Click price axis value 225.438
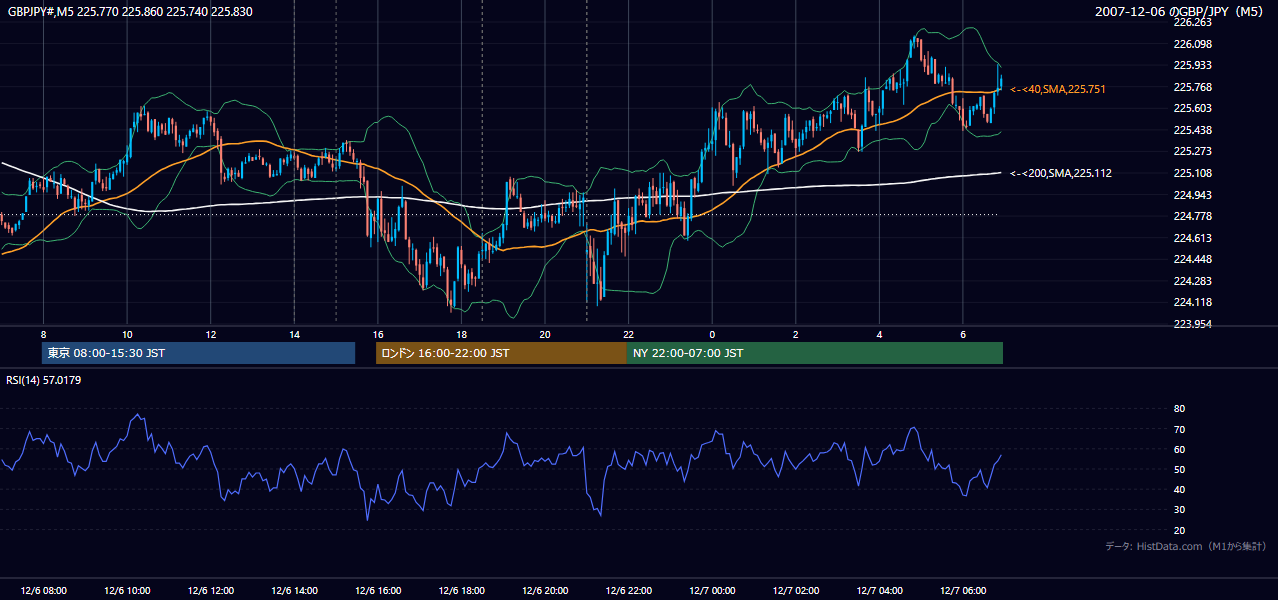This screenshot has height=600, width=1278. point(1192,130)
